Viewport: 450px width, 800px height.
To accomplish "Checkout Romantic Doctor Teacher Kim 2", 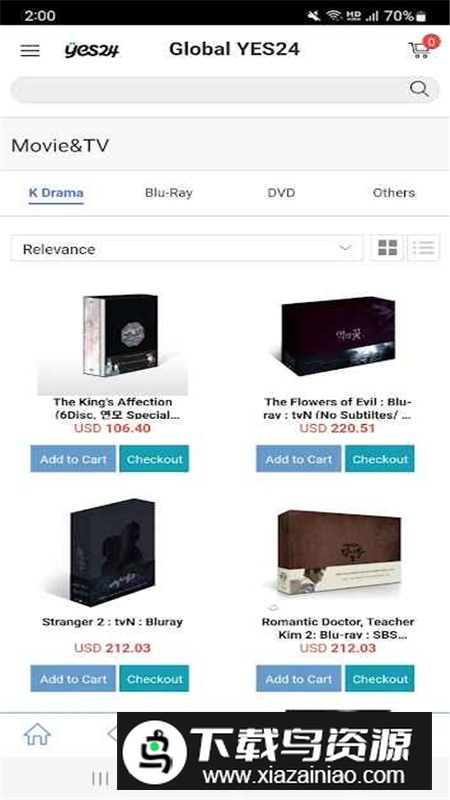I will tap(380, 679).
